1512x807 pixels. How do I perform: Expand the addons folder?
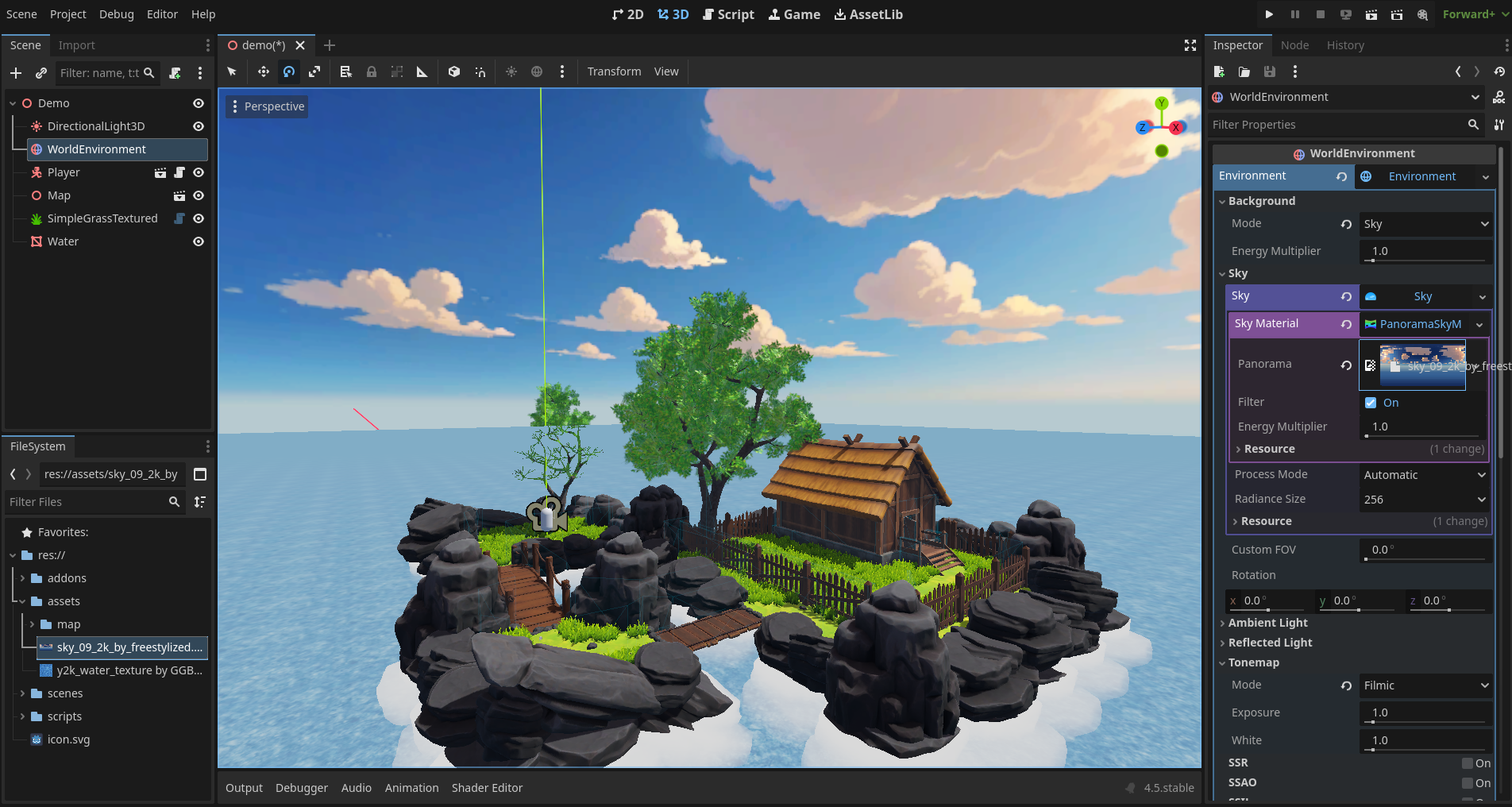pos(22,578)
